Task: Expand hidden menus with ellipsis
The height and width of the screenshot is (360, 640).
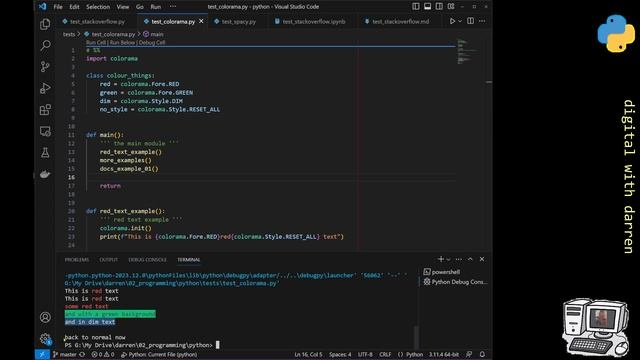Action: tap(173, 7)
